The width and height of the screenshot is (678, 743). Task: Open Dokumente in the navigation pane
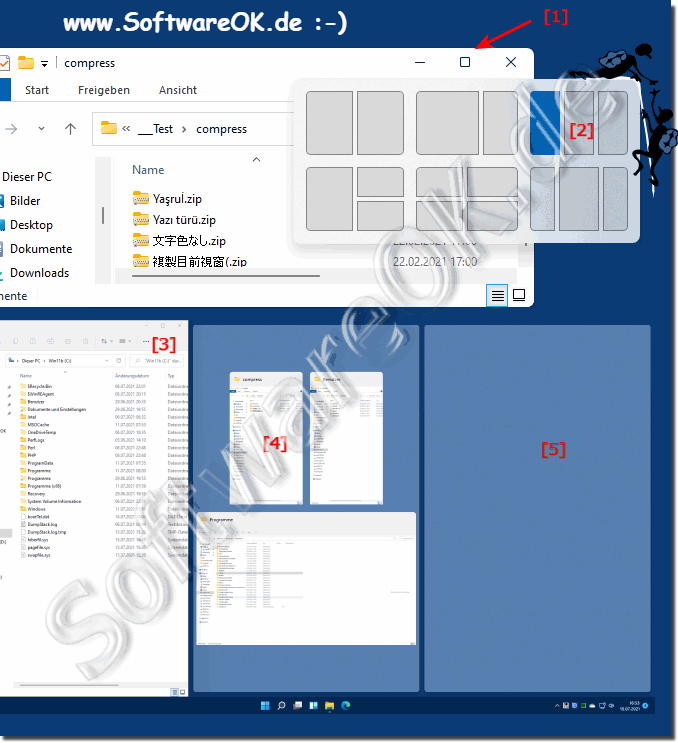[x=36, y=249]
